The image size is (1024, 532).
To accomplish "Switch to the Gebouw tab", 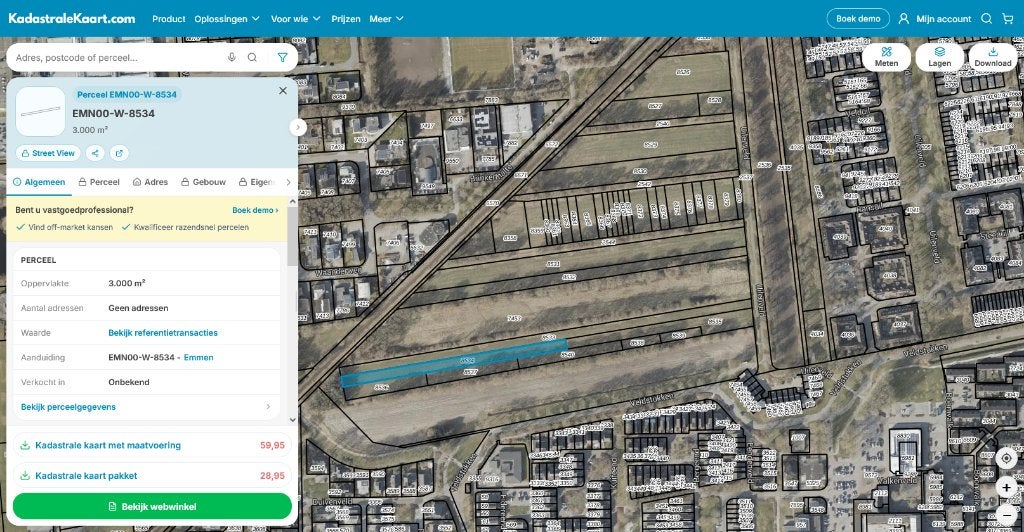I will pos(203,182).
